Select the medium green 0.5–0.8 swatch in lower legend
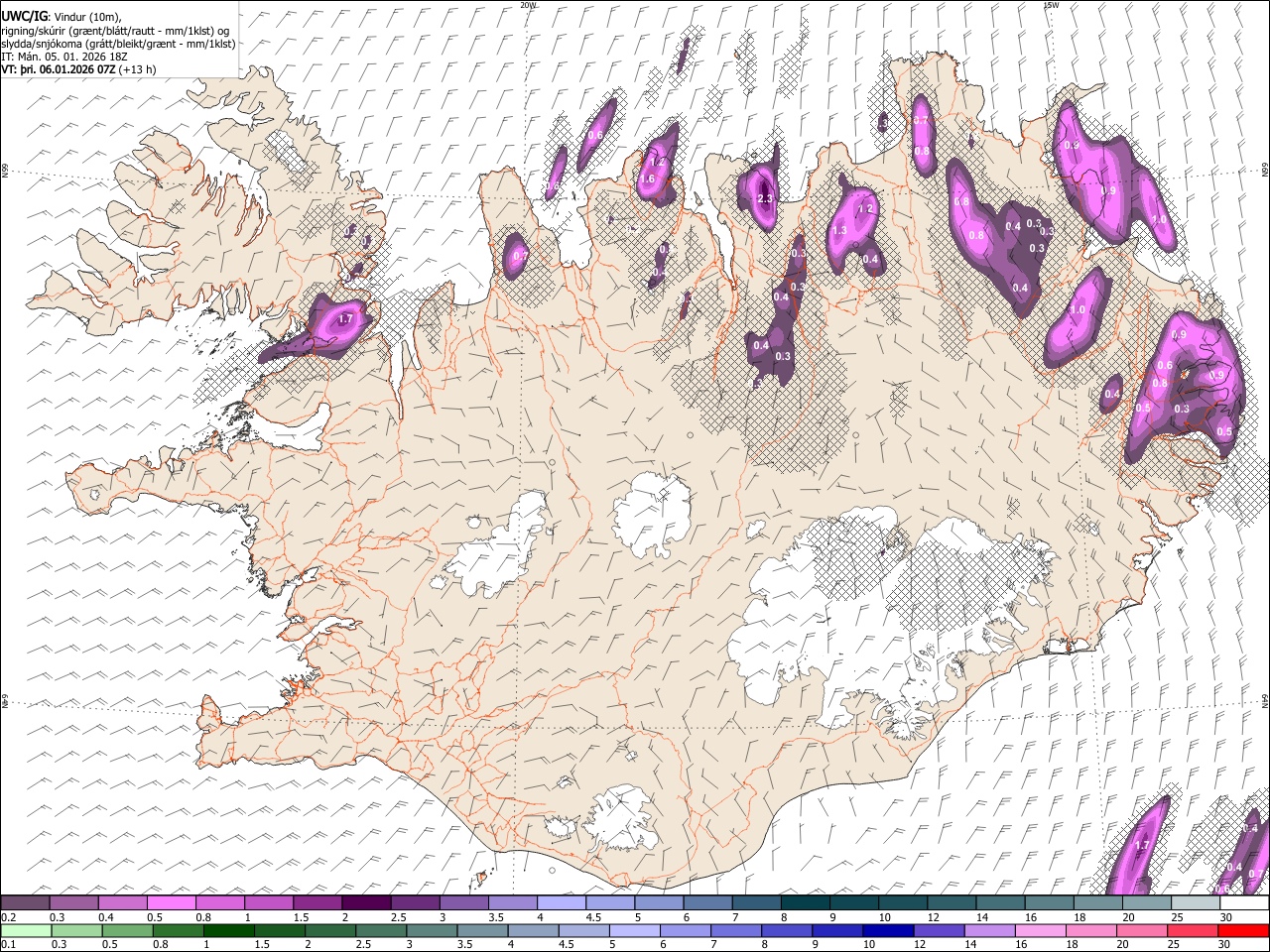The image size is (1270, 952). [127, 930]
